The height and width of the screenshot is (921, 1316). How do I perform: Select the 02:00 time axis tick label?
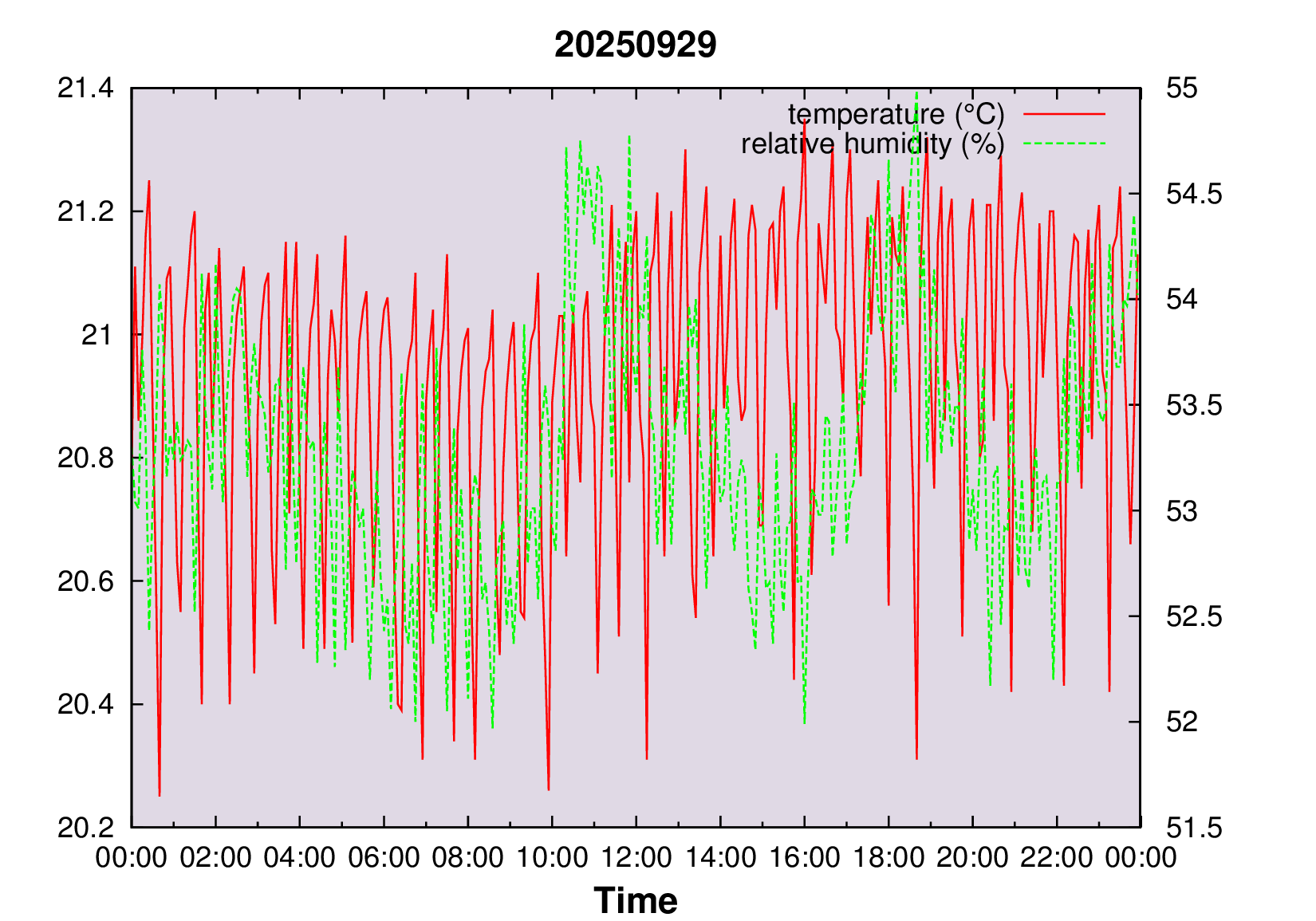click(x=215, y=858)
